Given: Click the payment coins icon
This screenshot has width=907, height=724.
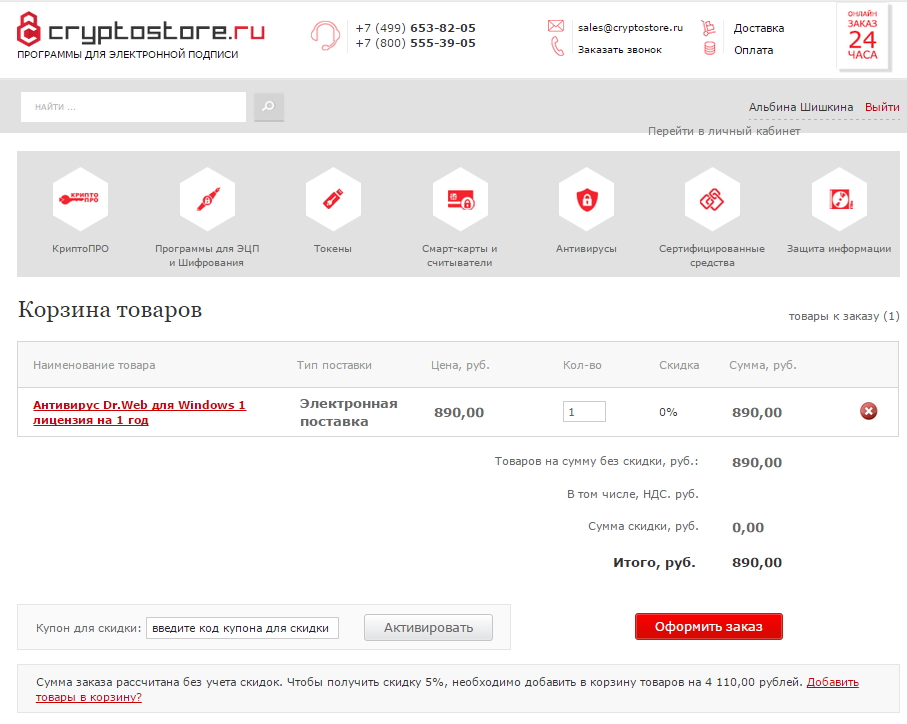Looking at the screenshot, I should (710, 49).
